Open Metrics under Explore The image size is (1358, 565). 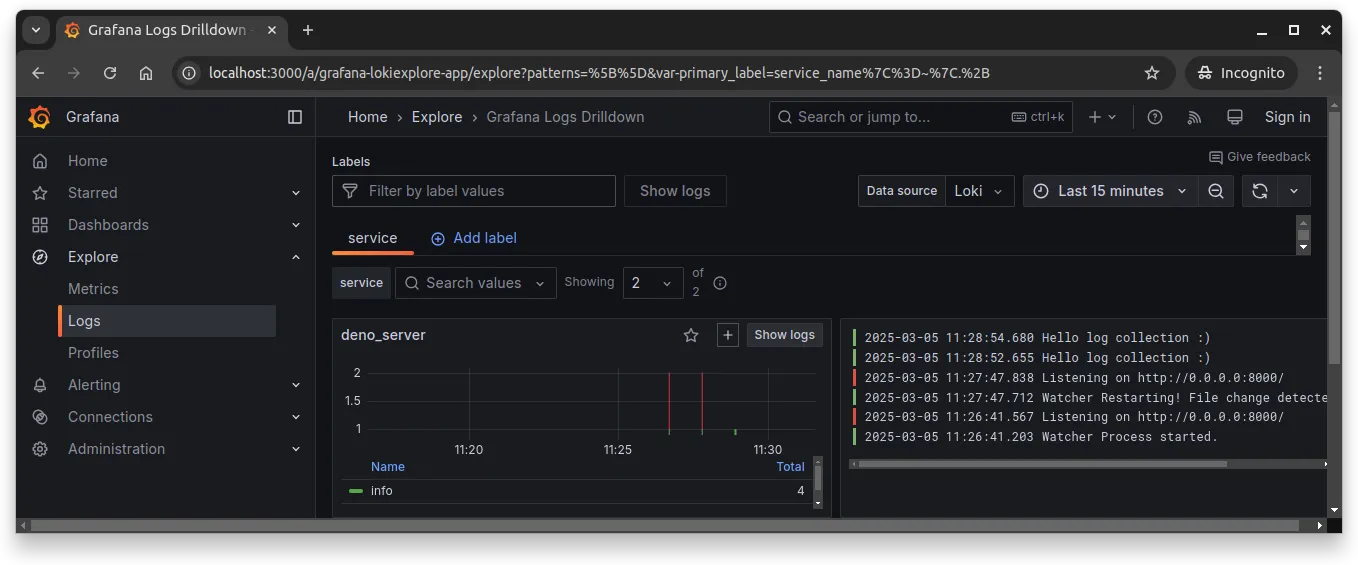(x=93, y=289)
